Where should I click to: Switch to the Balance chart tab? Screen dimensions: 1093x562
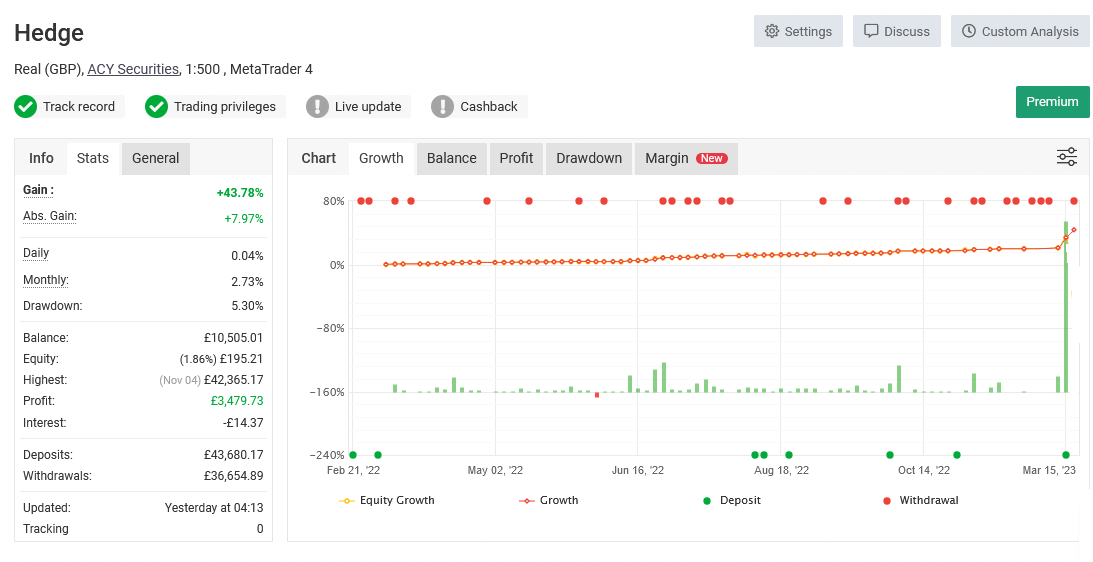[x=451, y=158]
